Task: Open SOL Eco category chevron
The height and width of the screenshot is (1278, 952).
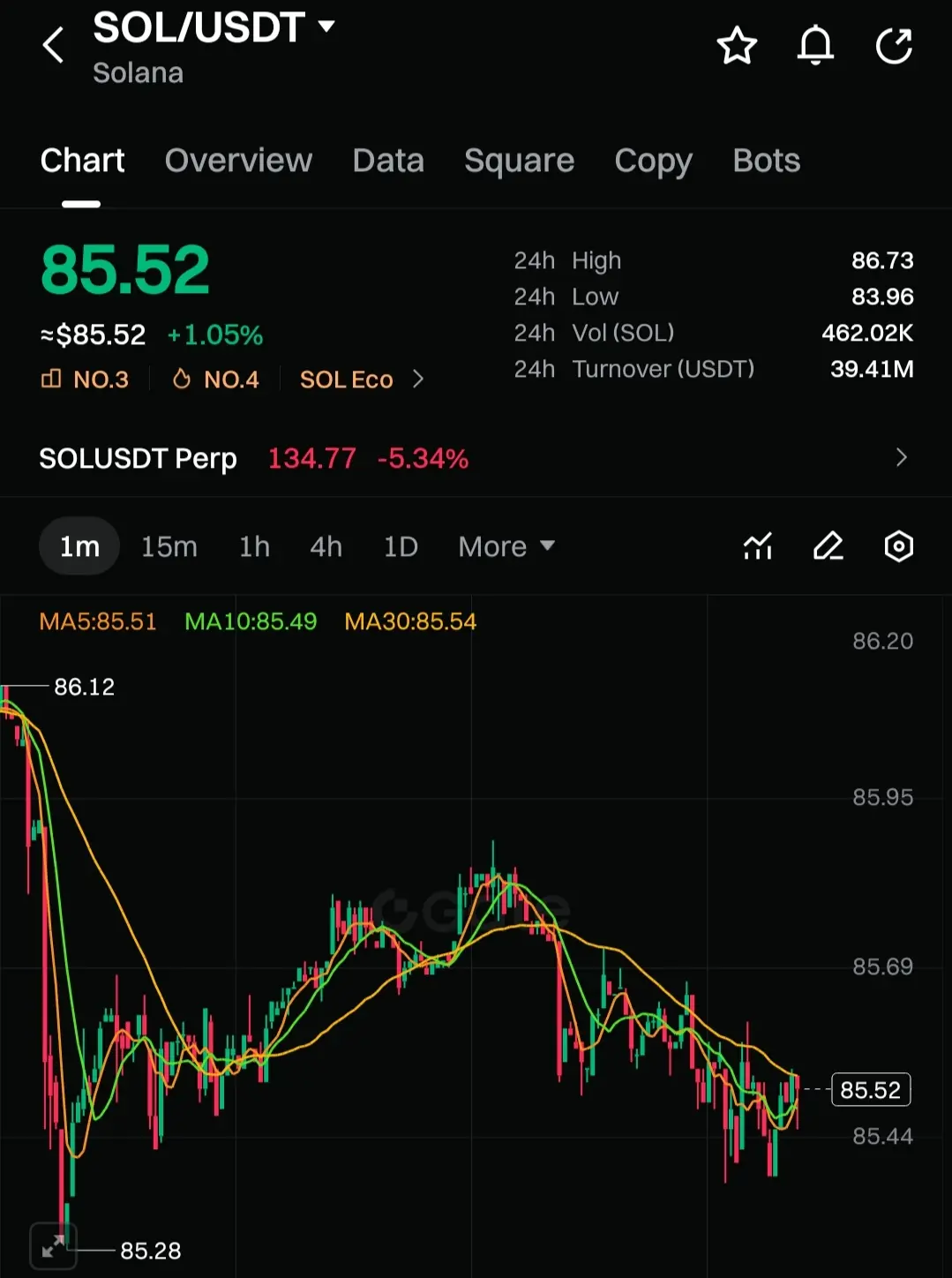Action: 418,379
